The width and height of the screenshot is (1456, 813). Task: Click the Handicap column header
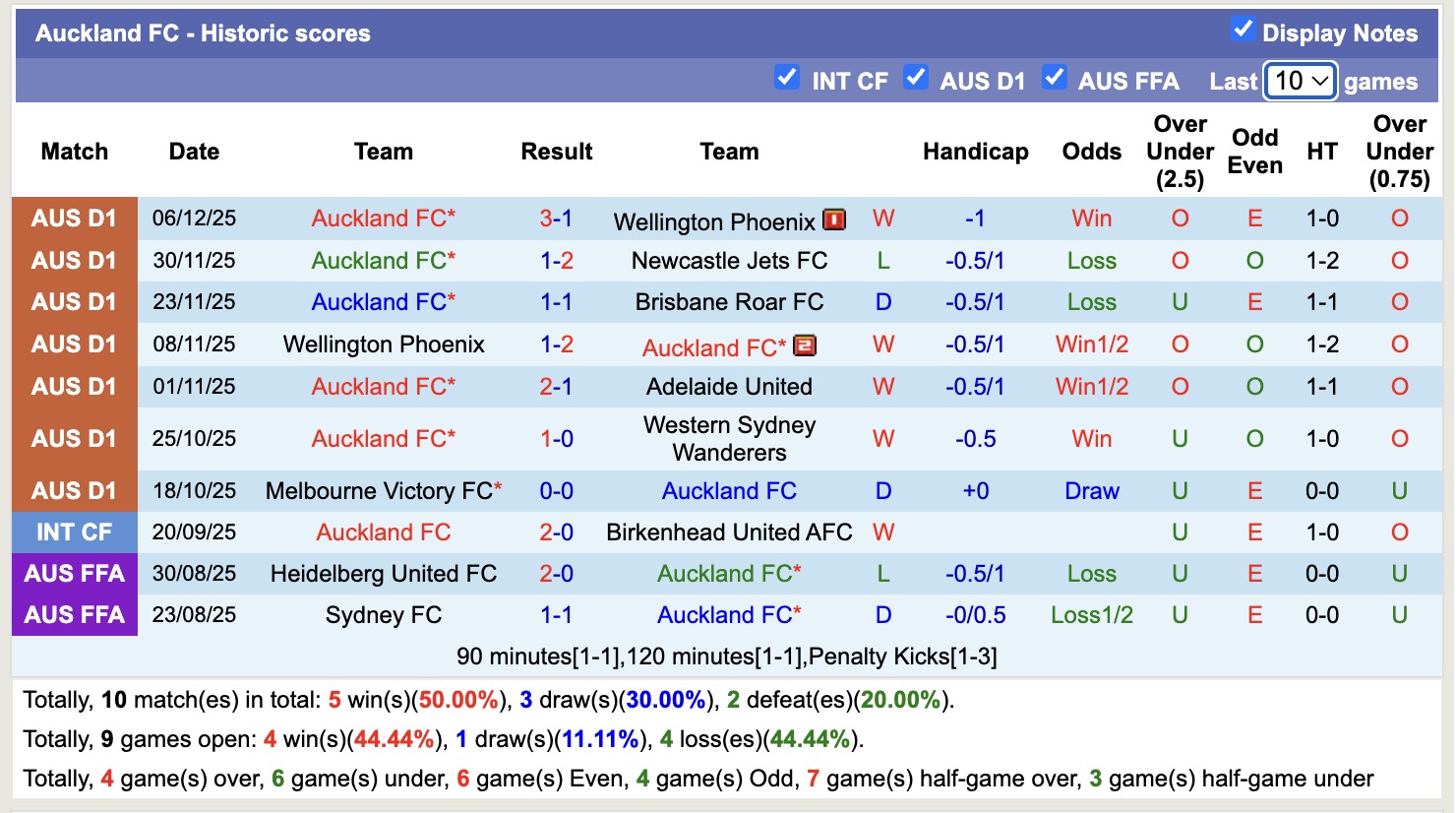pyautogui.click(x=975, y=152)
